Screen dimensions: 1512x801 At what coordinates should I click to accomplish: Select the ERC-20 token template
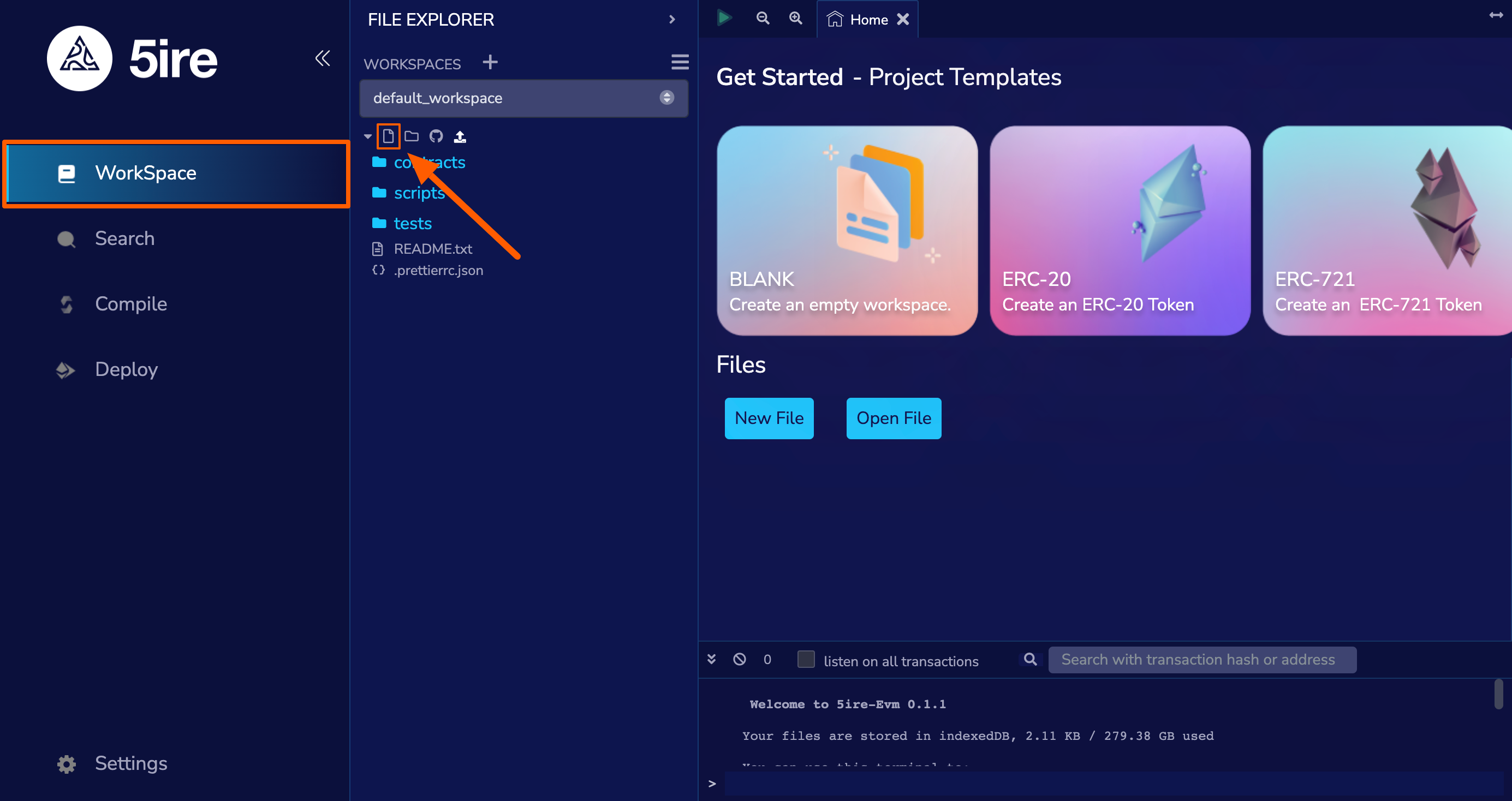(1120, 231)
